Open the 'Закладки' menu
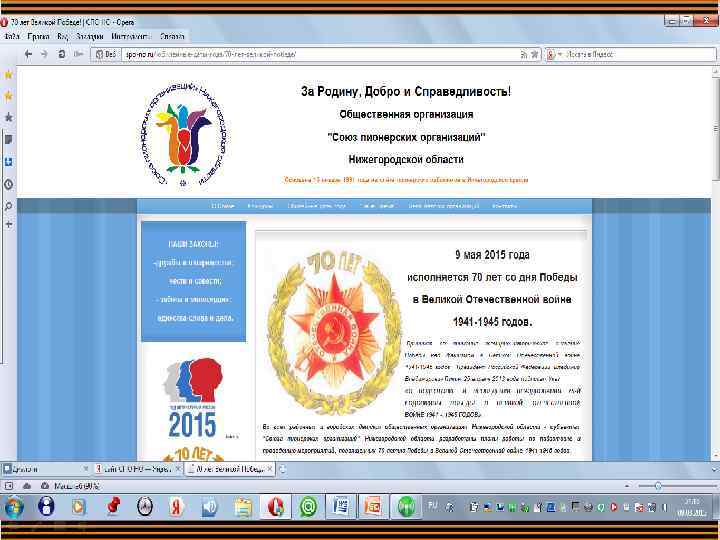 (x=90, y=36)
